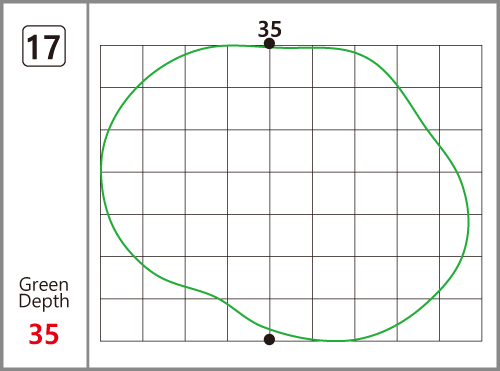Click the grid's top-left corner intersection
Screen dimensions: 500x371
[x=101, y=46]
